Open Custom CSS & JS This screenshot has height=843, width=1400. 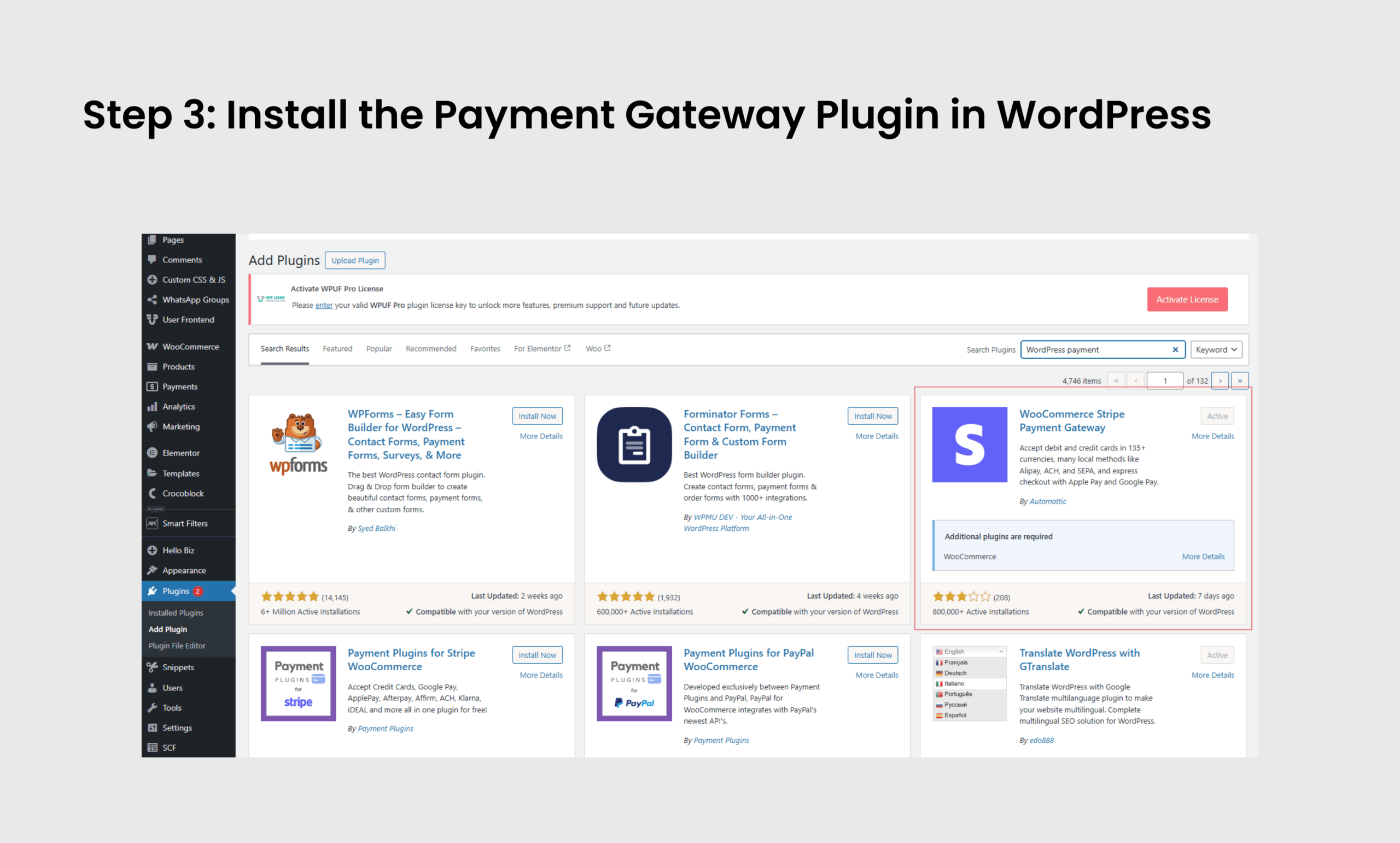point(193,279)
